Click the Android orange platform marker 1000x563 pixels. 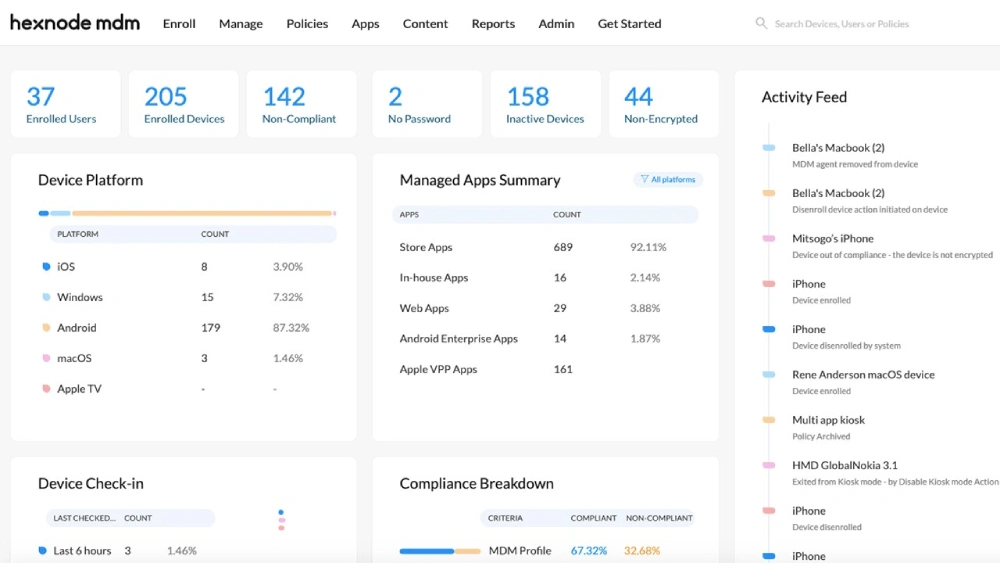coord(46,328)
